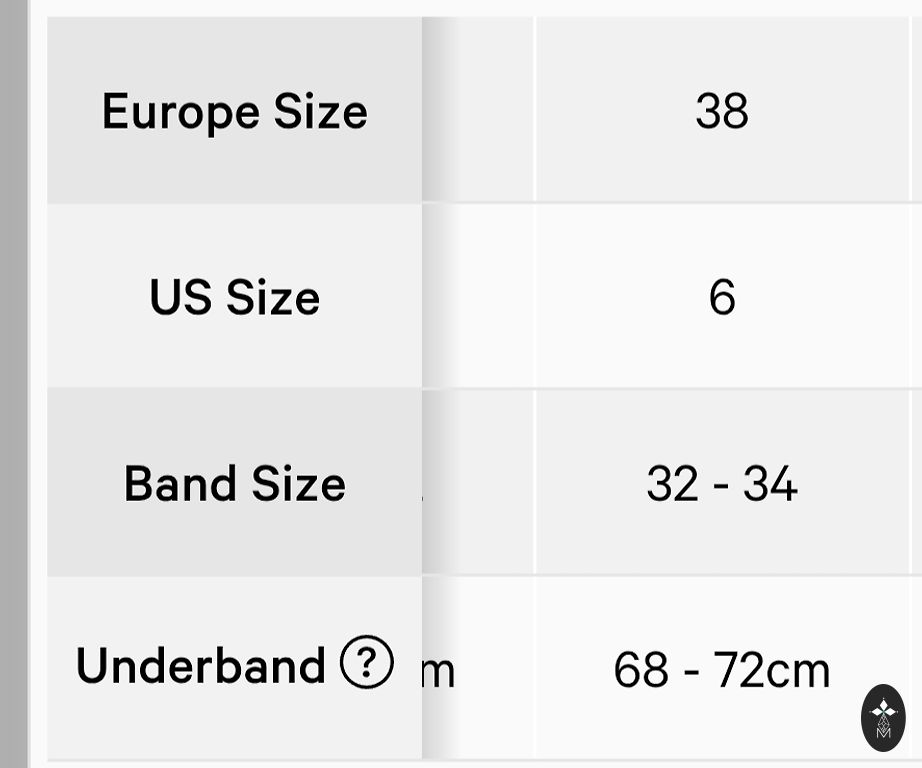Click the 68 - 72cm underband cell
This screenshot has height=768, width=922.
(x=721, y=670)
